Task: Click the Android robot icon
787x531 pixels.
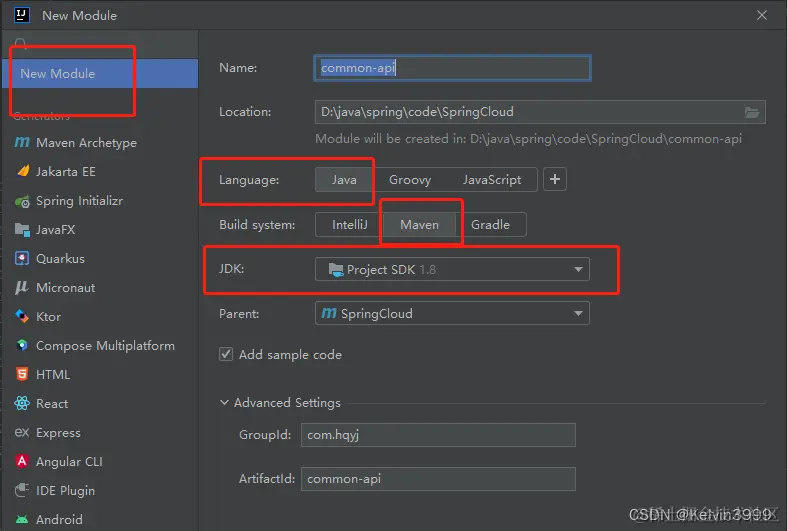Action: (22, 519)
